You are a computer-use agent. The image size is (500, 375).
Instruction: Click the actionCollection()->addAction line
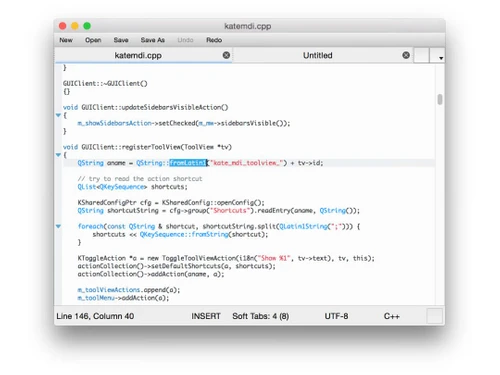(151, 274)
